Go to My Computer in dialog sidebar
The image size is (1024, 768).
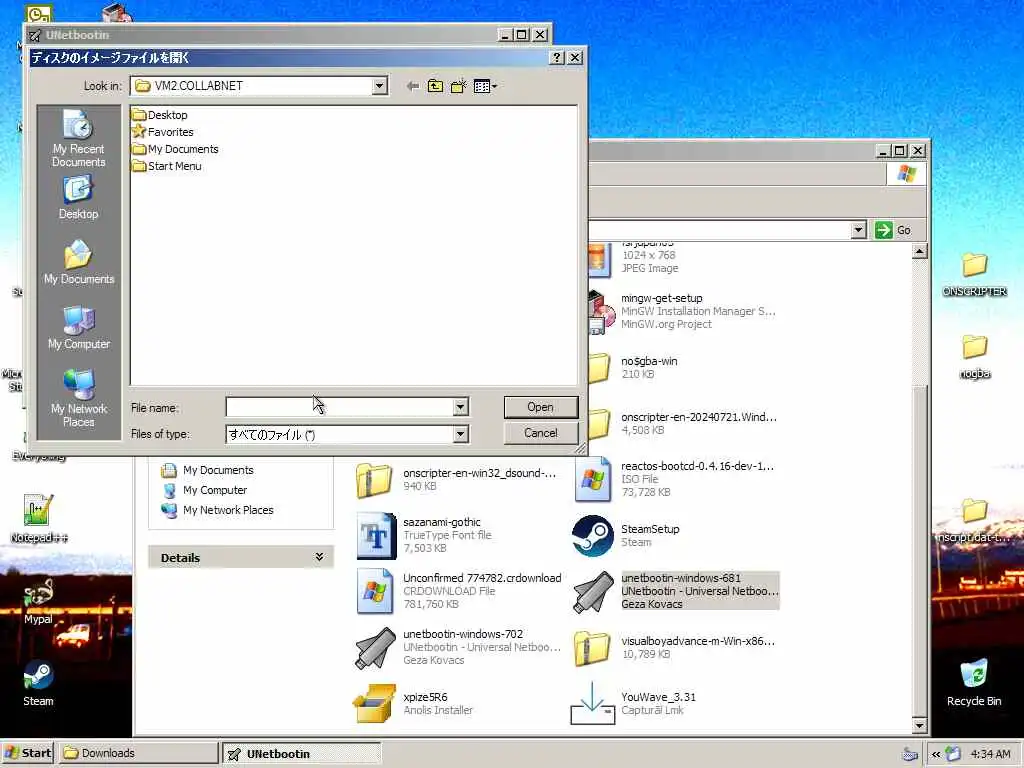[78, 327]
